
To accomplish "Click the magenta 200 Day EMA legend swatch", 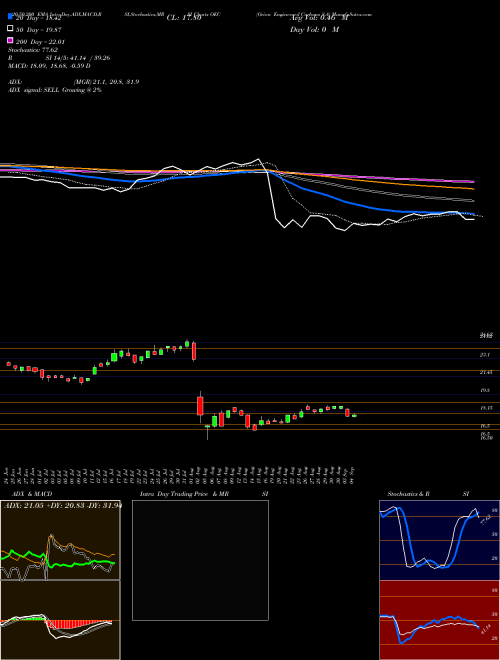I will pyautogui.click(x=10, y=40).
